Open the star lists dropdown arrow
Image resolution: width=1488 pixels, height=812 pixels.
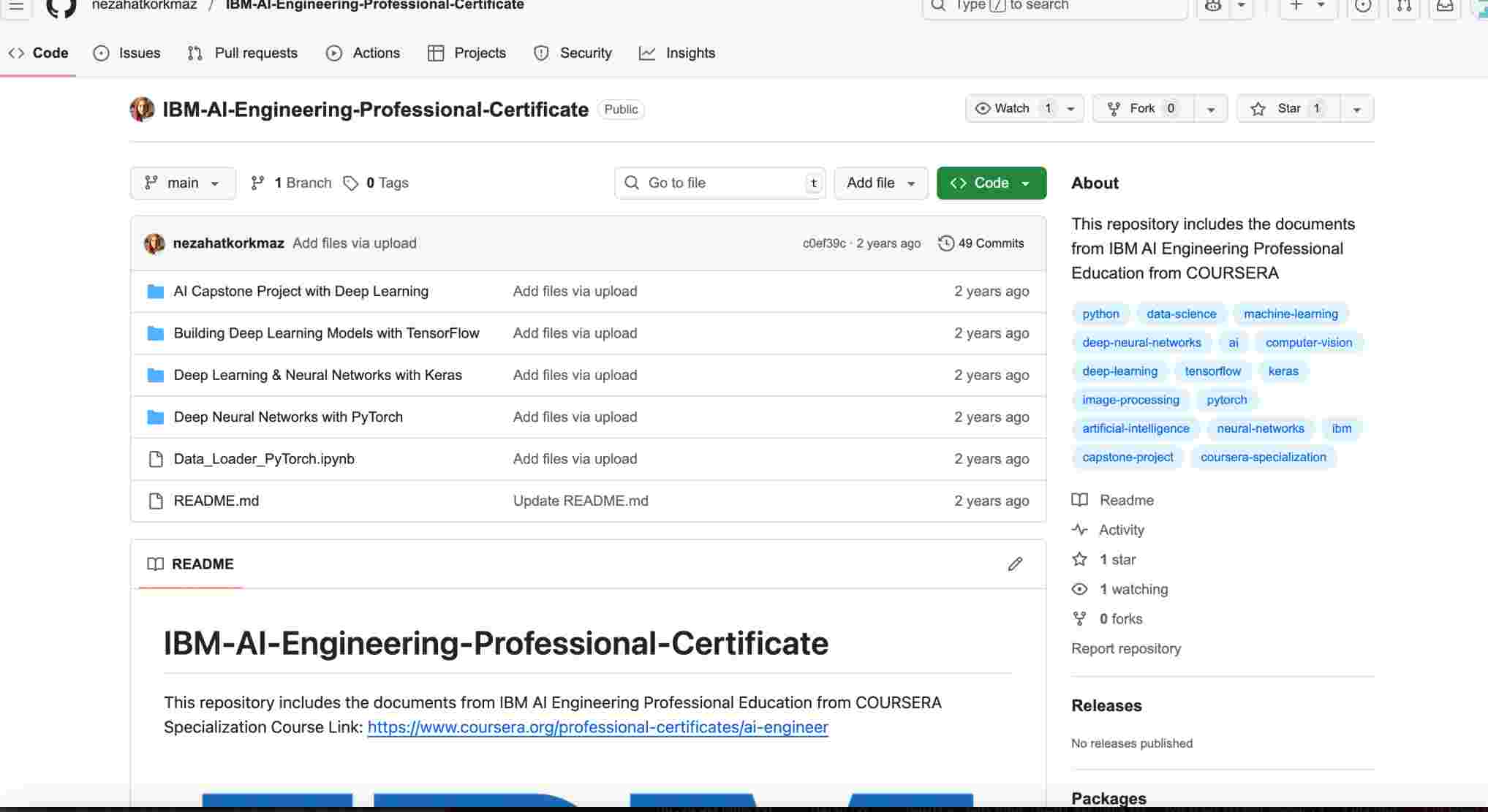(x=1356, y=110)
